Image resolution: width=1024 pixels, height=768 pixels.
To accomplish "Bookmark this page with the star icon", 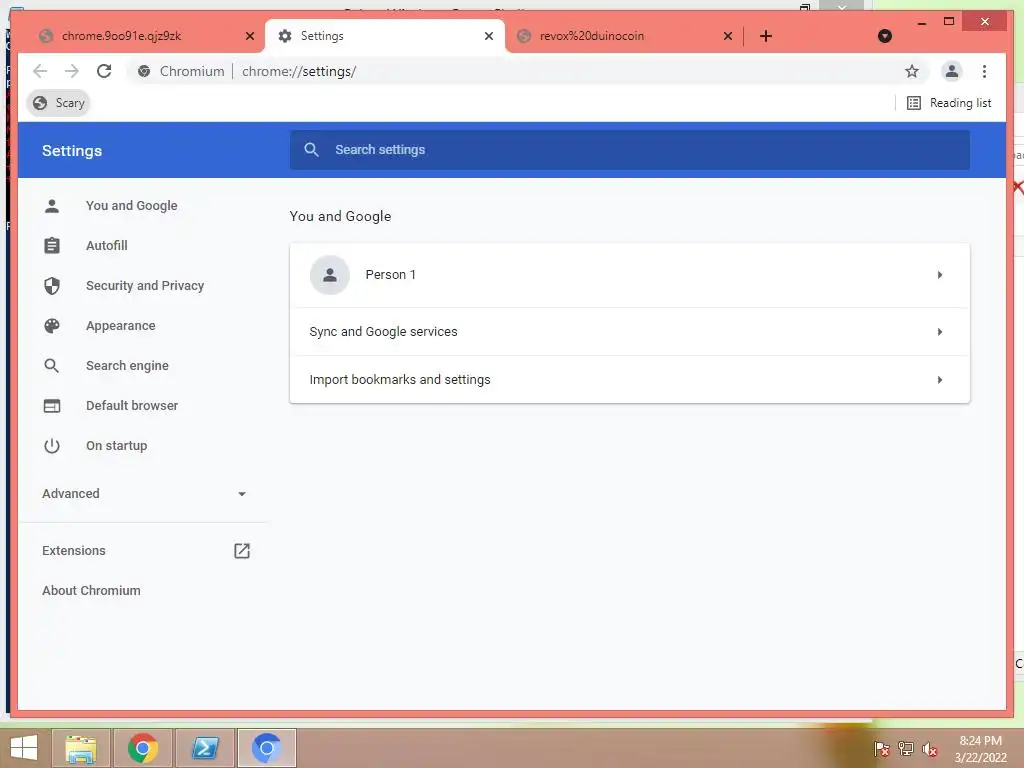I will (x=912, y=71).
